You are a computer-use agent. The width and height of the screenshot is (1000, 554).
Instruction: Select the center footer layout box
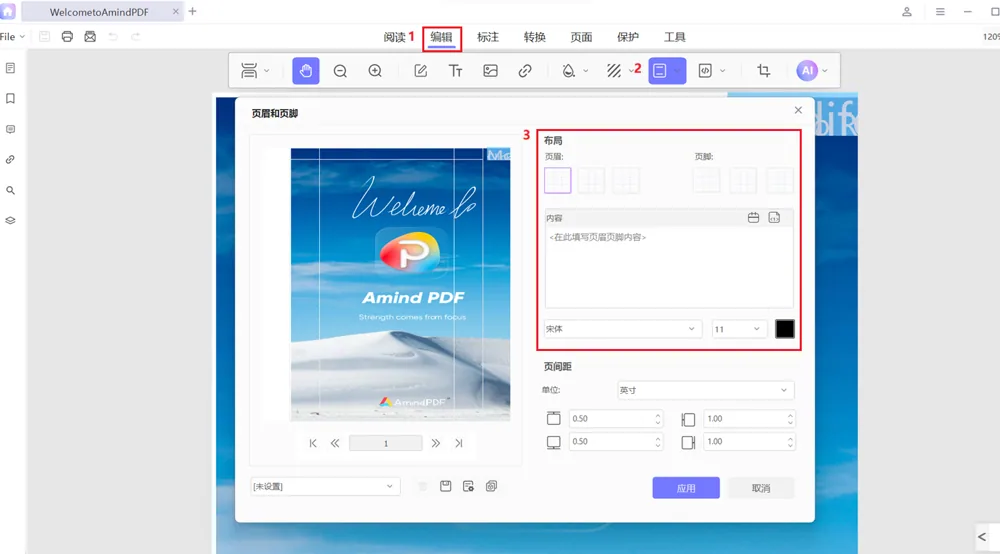click(x=743, y=180)
